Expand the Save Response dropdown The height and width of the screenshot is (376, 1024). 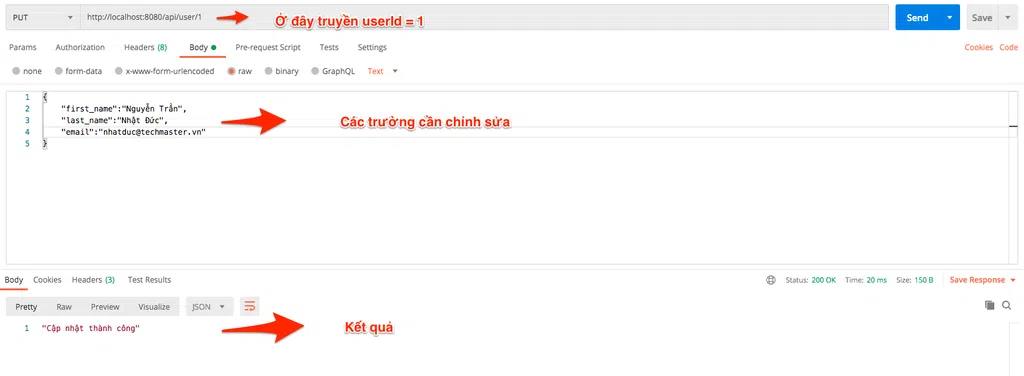coord(983,280)
